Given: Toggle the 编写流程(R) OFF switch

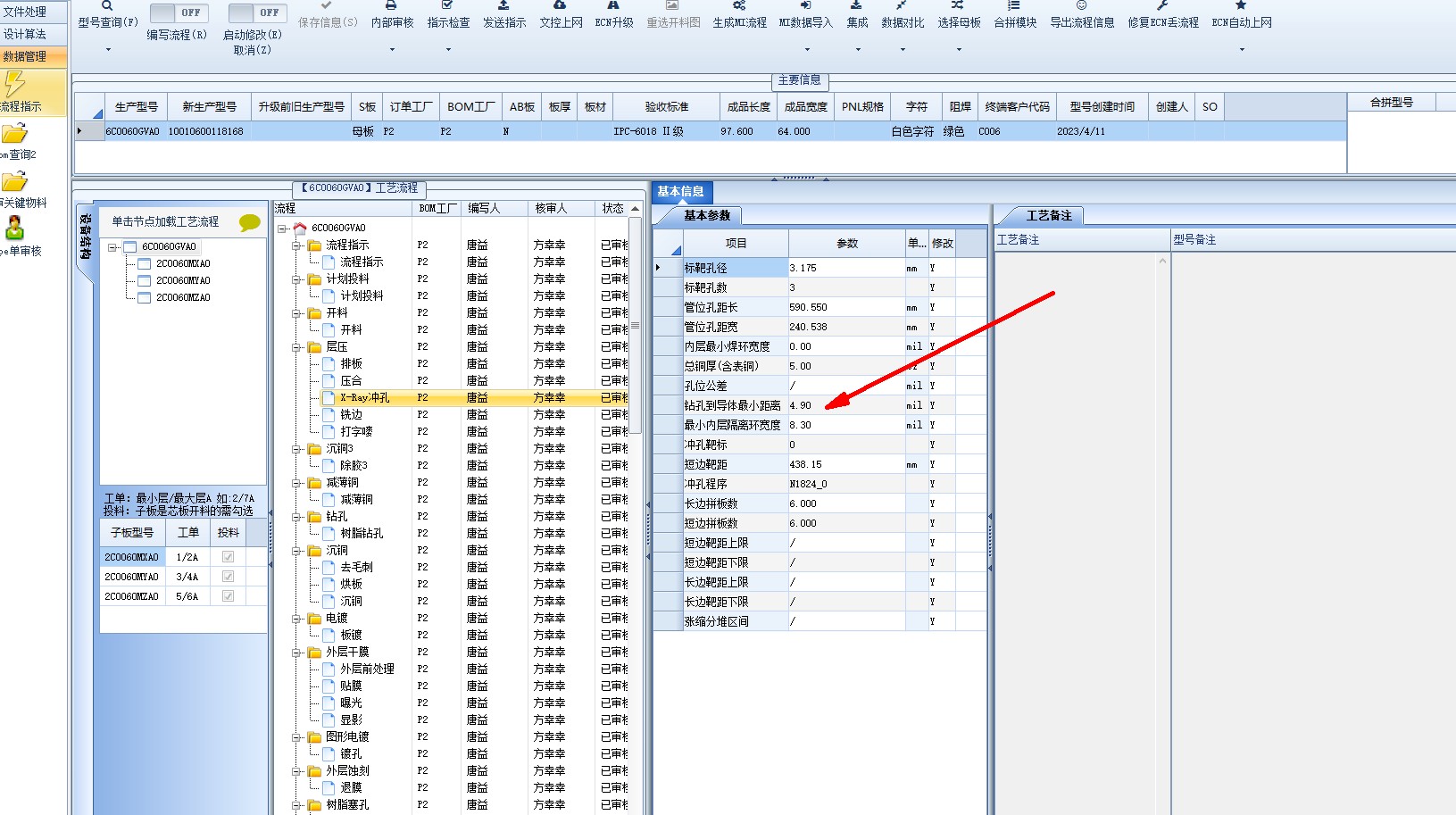Looking at the screenshot, I should [178, 12].
